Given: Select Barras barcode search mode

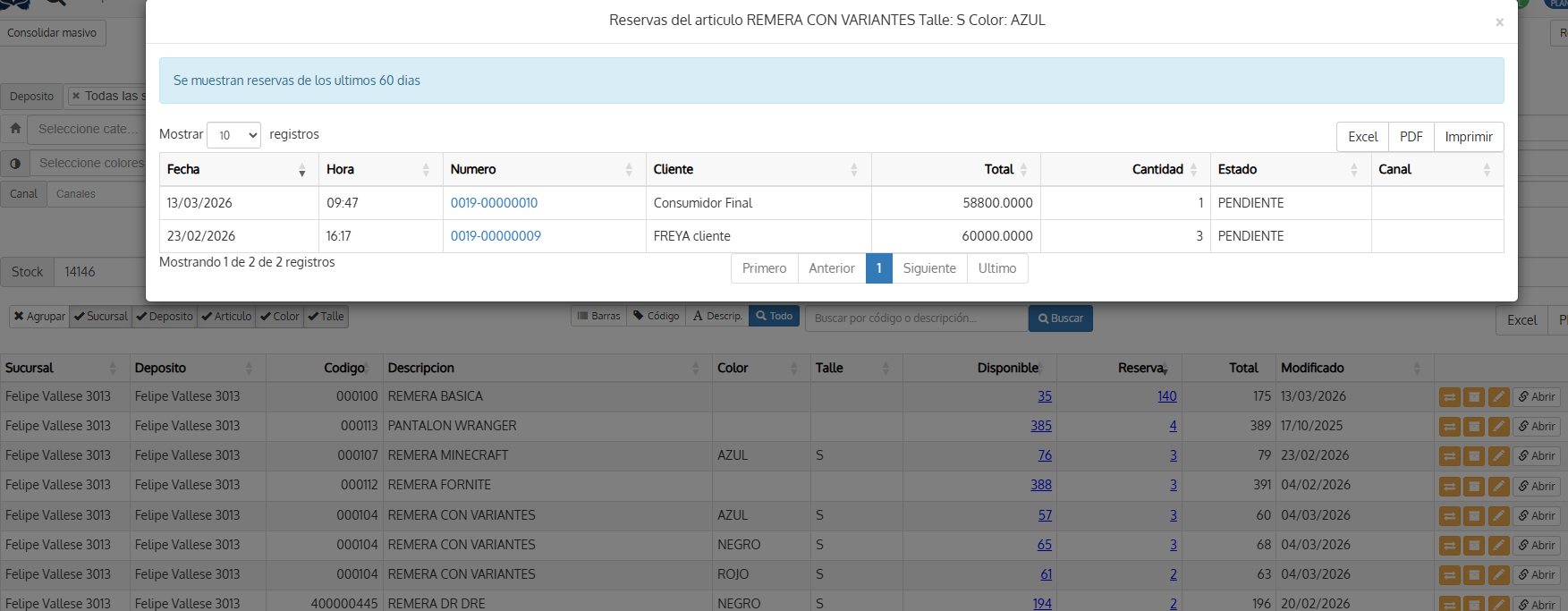Looking at the screenshot, I should [x=598, y=316].
